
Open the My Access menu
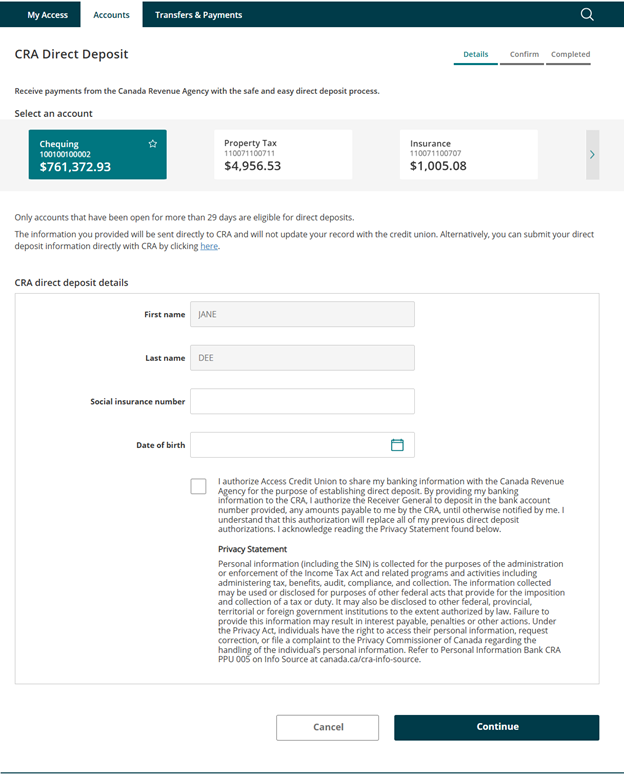47,15
